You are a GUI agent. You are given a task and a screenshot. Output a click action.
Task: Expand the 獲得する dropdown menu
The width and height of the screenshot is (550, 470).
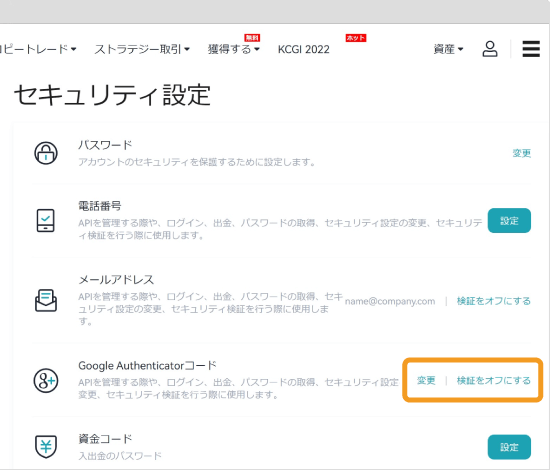click(234, 49)
